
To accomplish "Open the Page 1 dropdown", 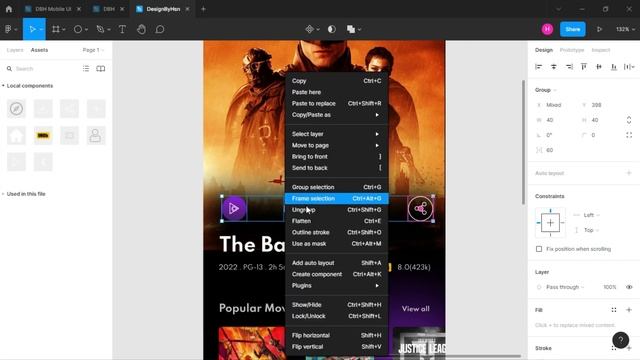I will (93, 50).
